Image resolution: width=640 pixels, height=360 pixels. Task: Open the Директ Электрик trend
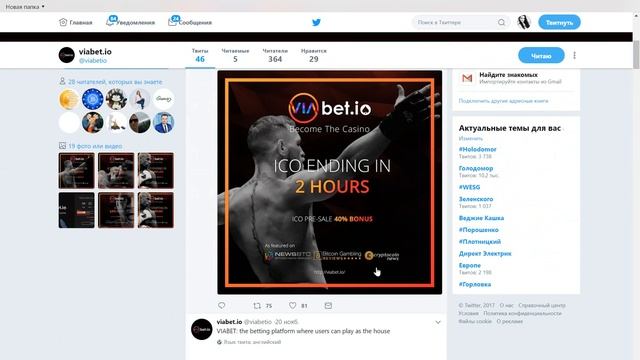[485, 253]
